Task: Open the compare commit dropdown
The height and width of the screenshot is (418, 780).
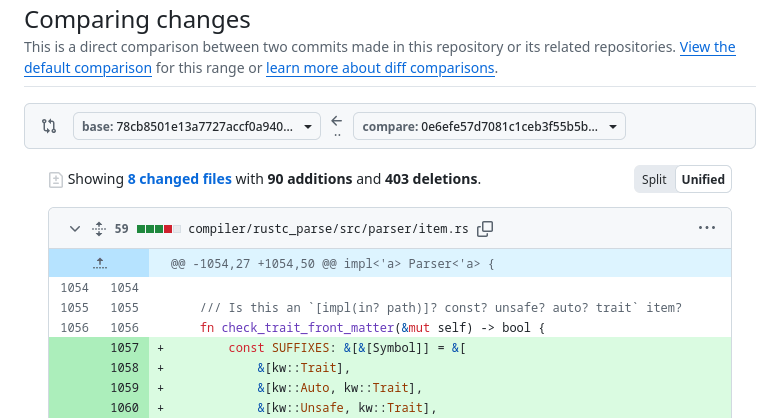Action: coord(489,126)
